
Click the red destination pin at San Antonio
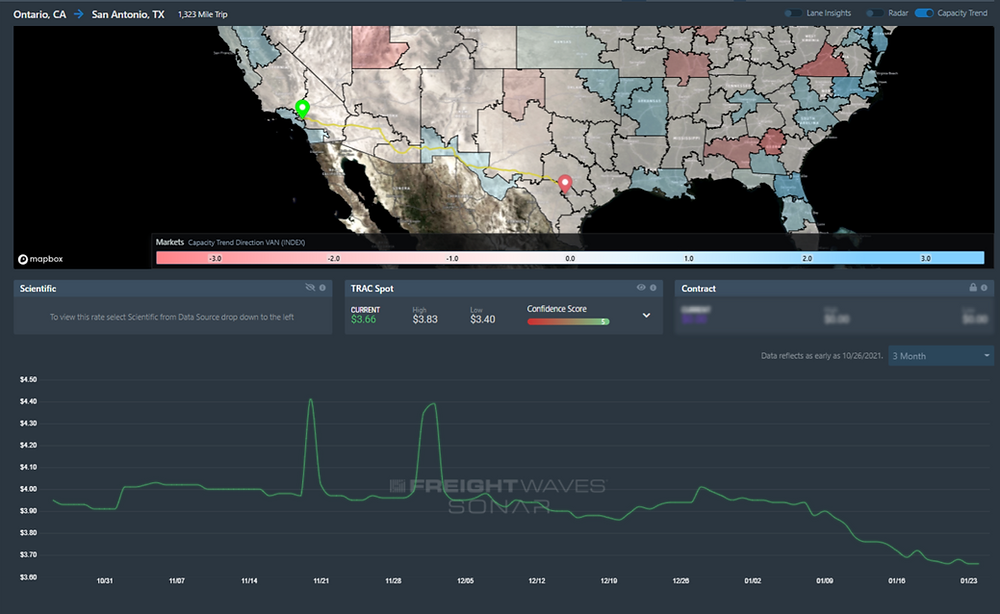(x=564, y=184)
